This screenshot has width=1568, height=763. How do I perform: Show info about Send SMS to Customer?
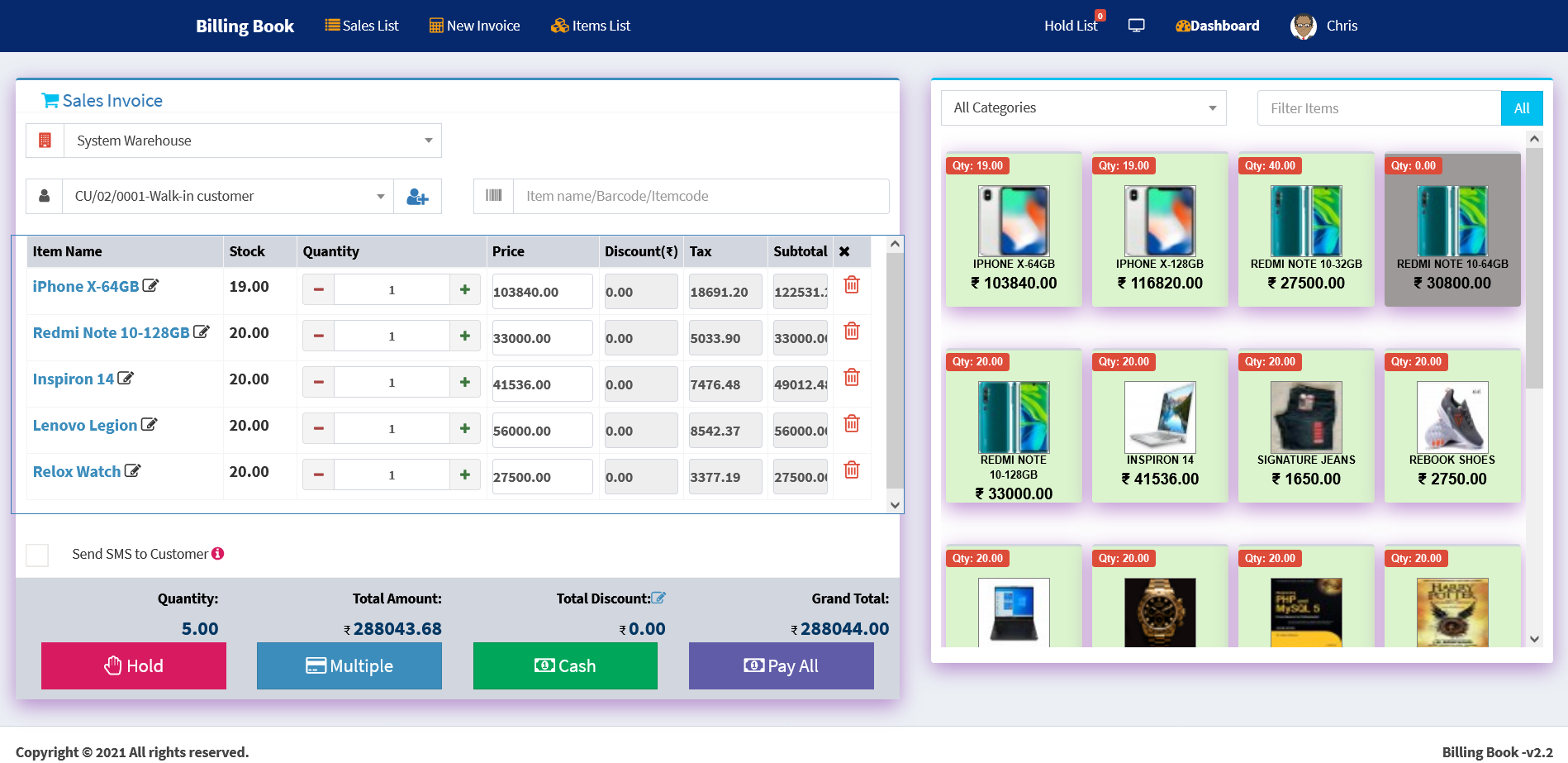coord(218,554)
